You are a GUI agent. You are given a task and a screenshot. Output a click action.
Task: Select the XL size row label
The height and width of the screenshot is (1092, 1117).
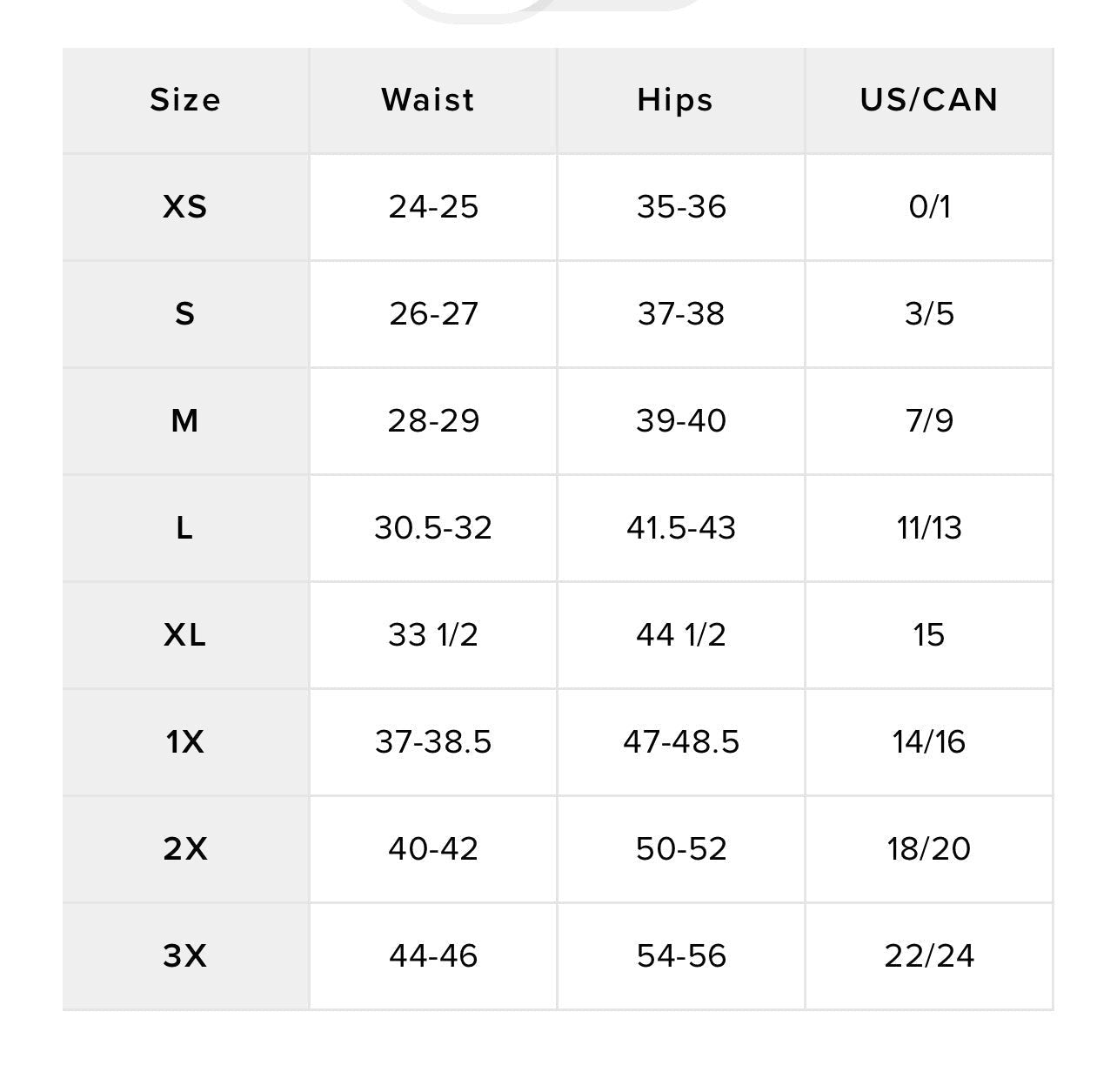(x=185, y=635)
